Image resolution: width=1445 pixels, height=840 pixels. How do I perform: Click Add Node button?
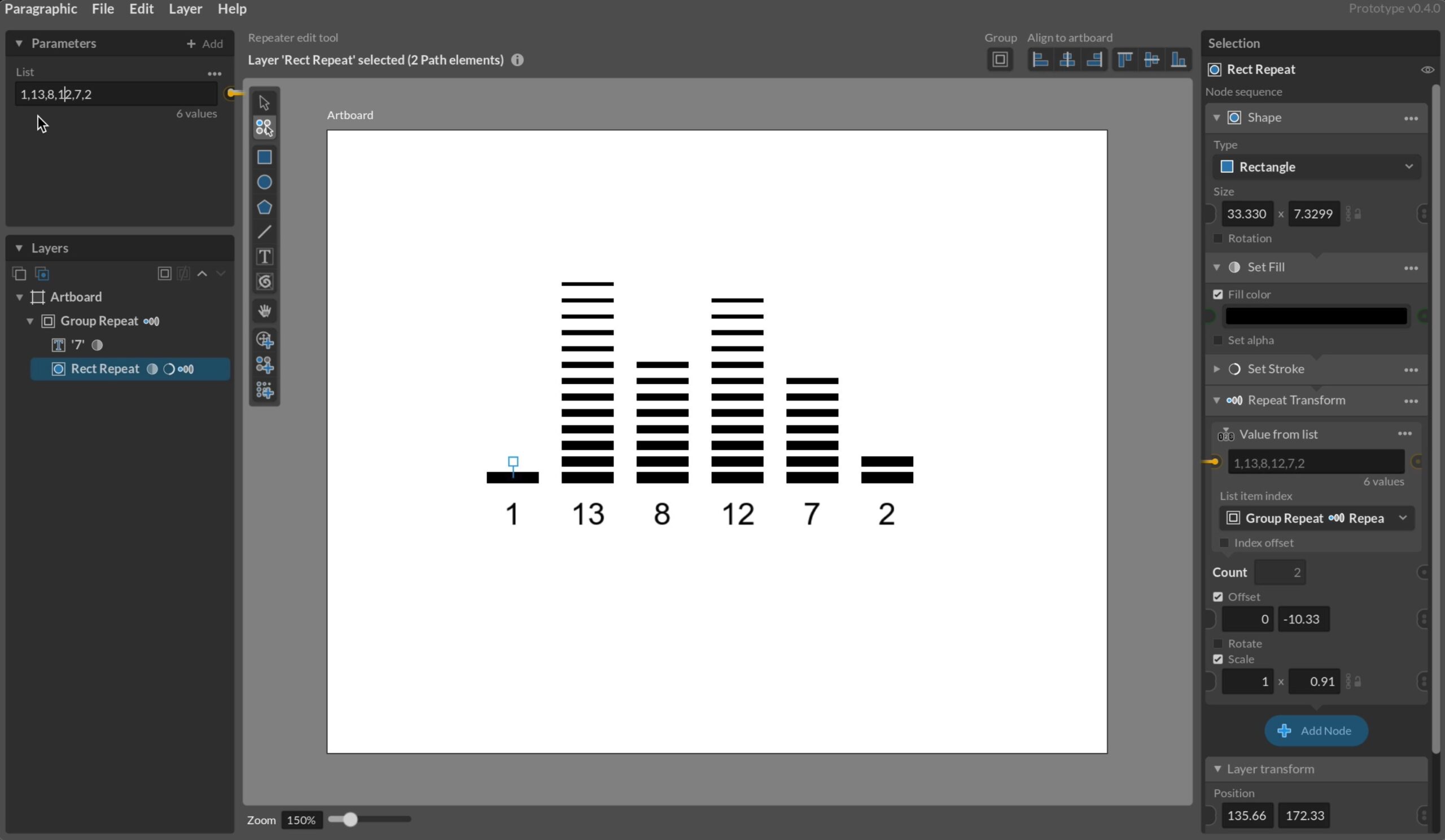(1315, 730)
